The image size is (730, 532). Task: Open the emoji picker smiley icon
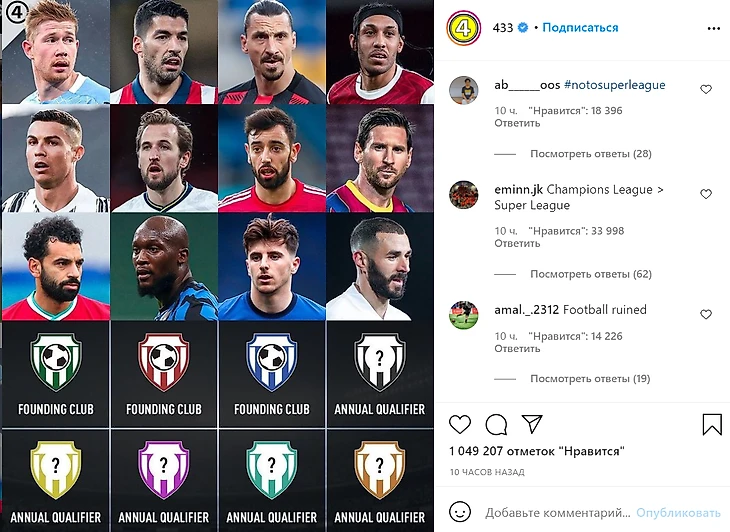point(460,512)
